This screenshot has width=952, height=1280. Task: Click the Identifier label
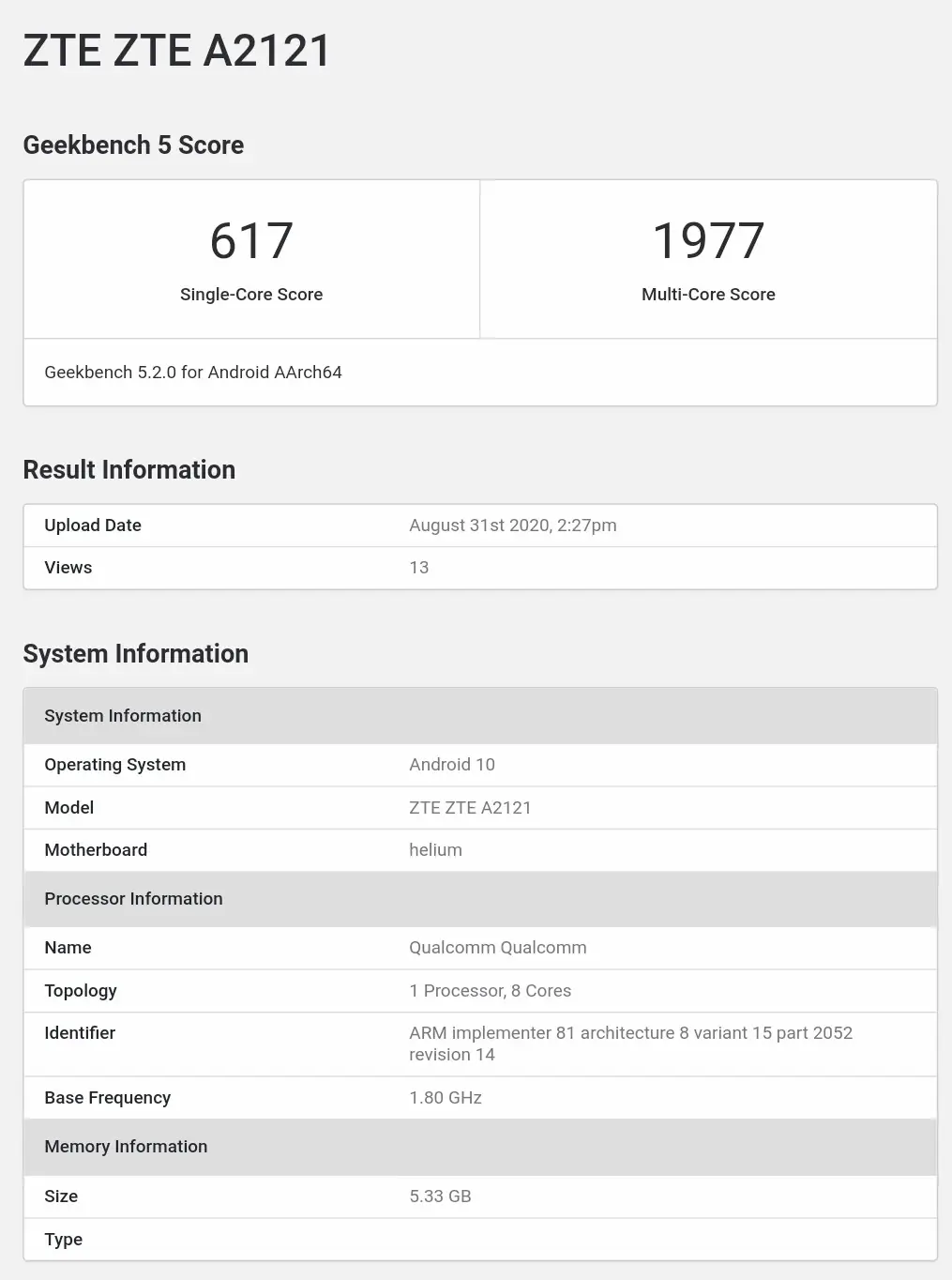(x=80, y=1033)
